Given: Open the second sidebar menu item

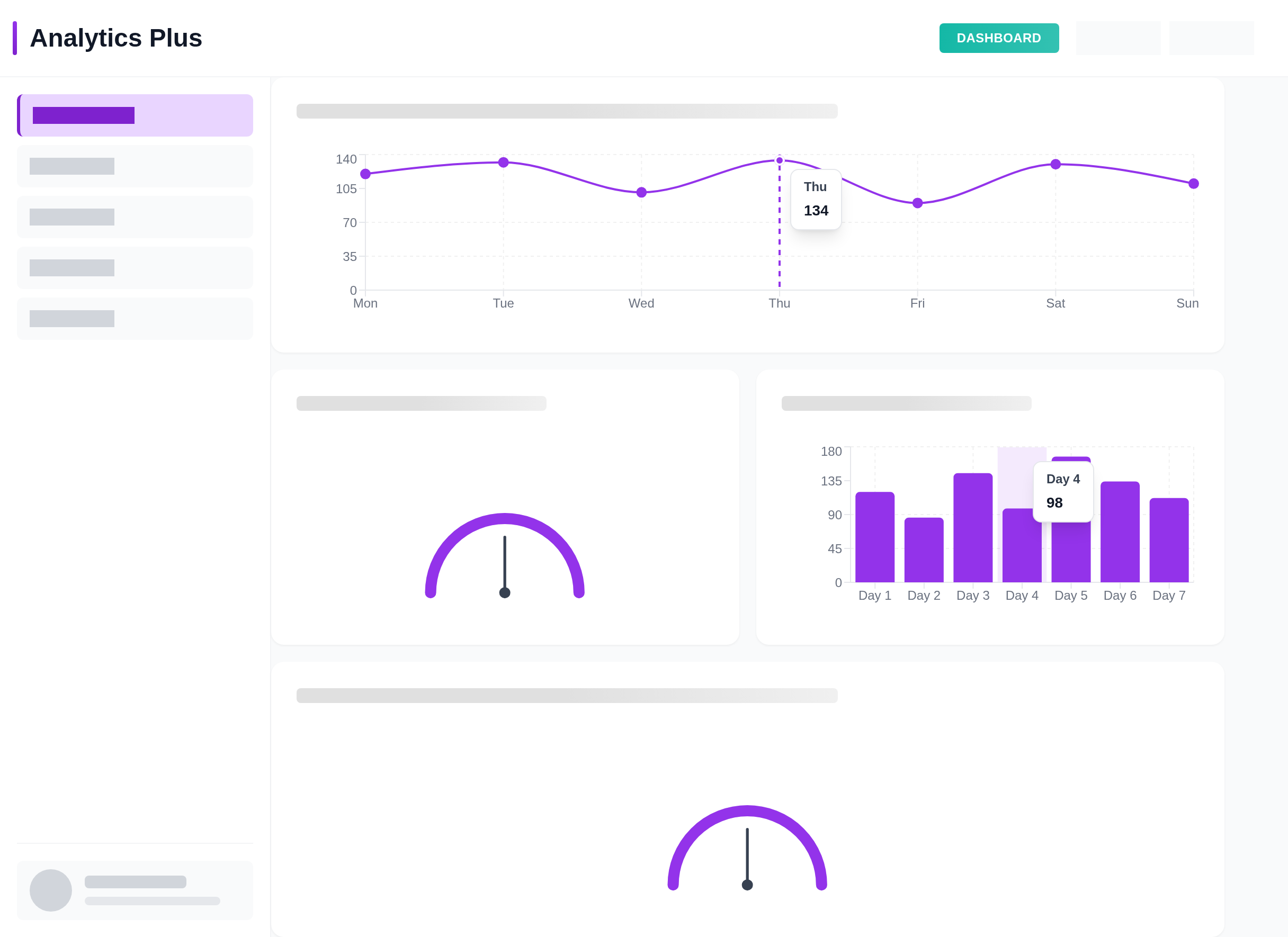Looking at the screenshot, I should [135, 166].
